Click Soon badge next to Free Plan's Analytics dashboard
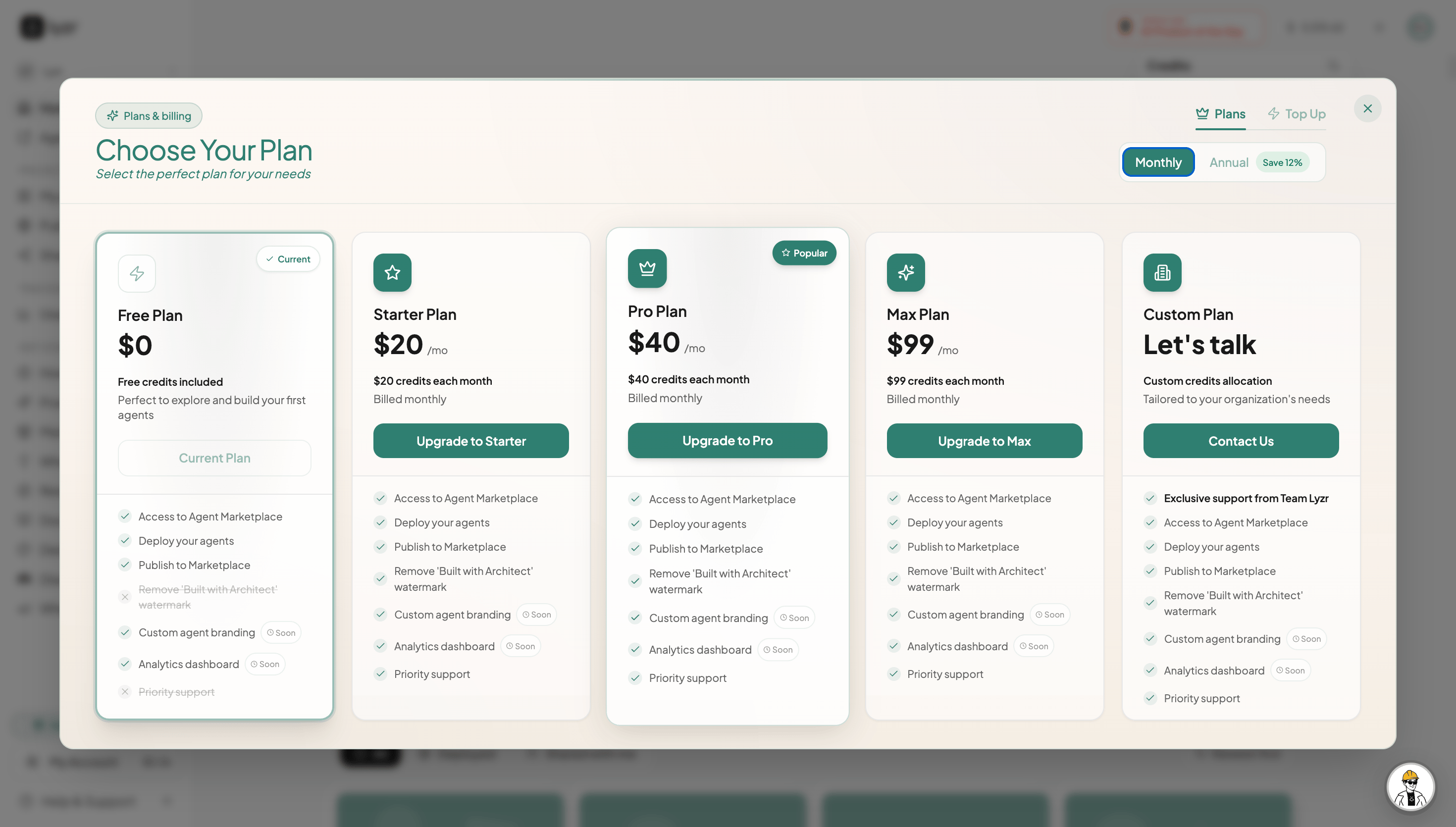Screen dimensions: 1456x827 265,664
